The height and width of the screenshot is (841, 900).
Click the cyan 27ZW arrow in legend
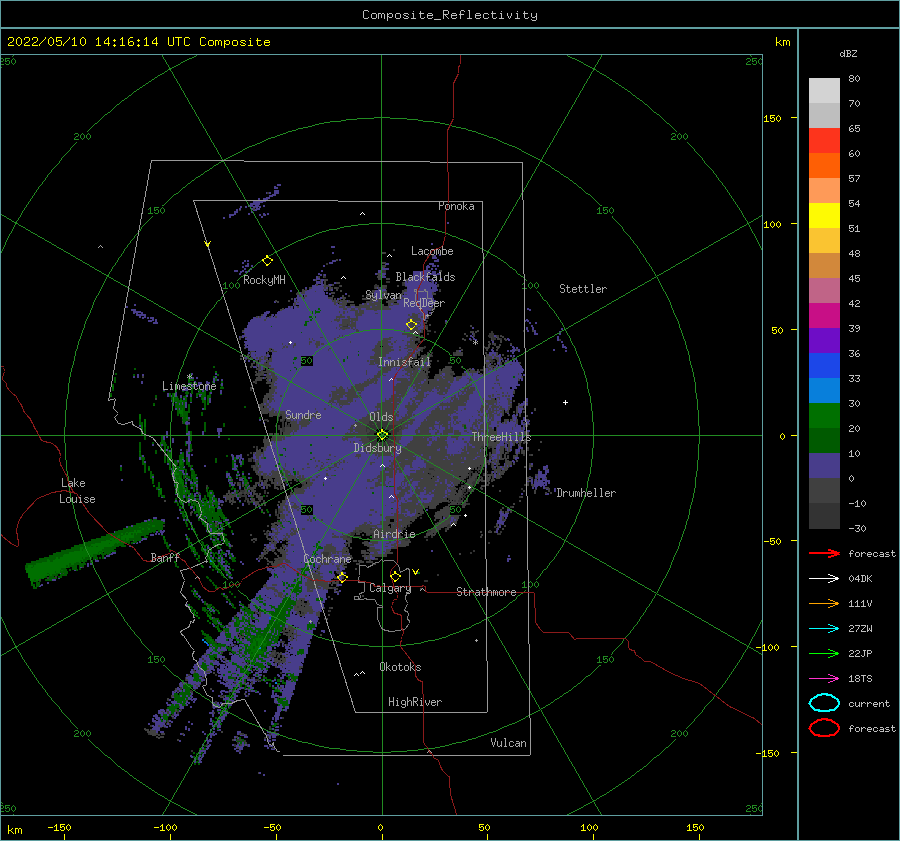pyautogui.click(x=824, y=629)
